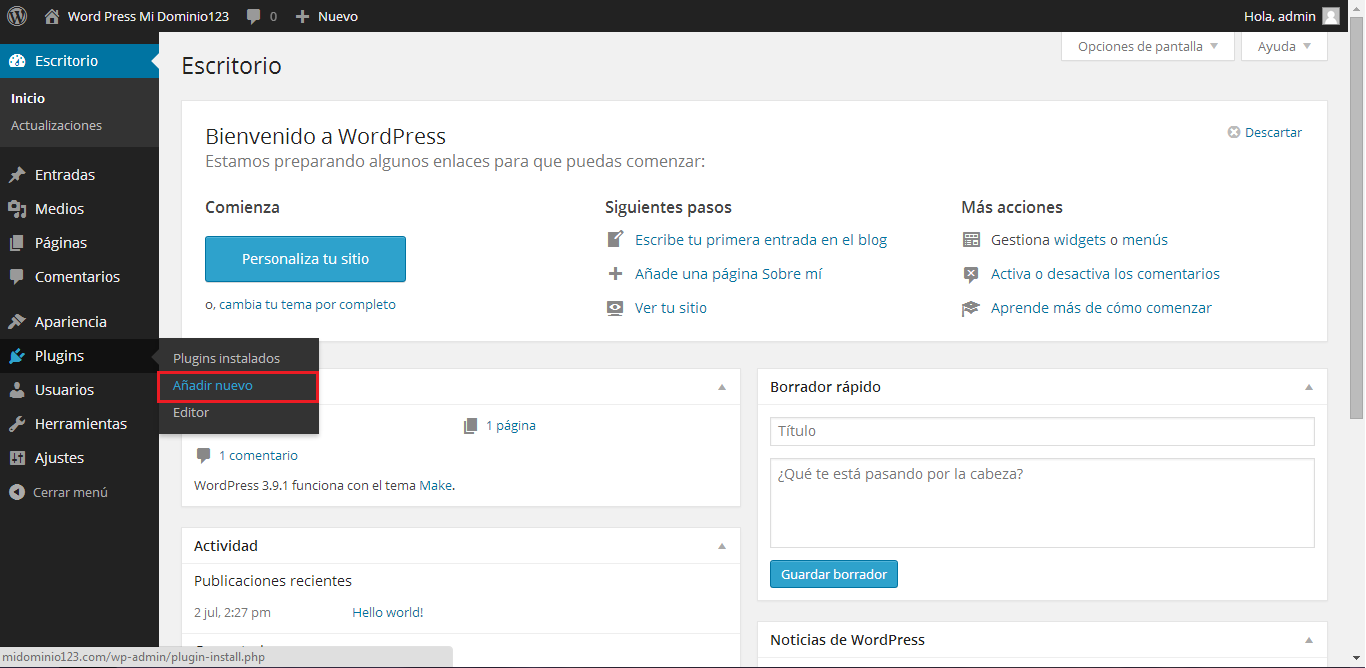Open the comments bubble in admin bar
Image resolution: width=1366 pixels, height=668 pixels.
[x=254, y=16]
